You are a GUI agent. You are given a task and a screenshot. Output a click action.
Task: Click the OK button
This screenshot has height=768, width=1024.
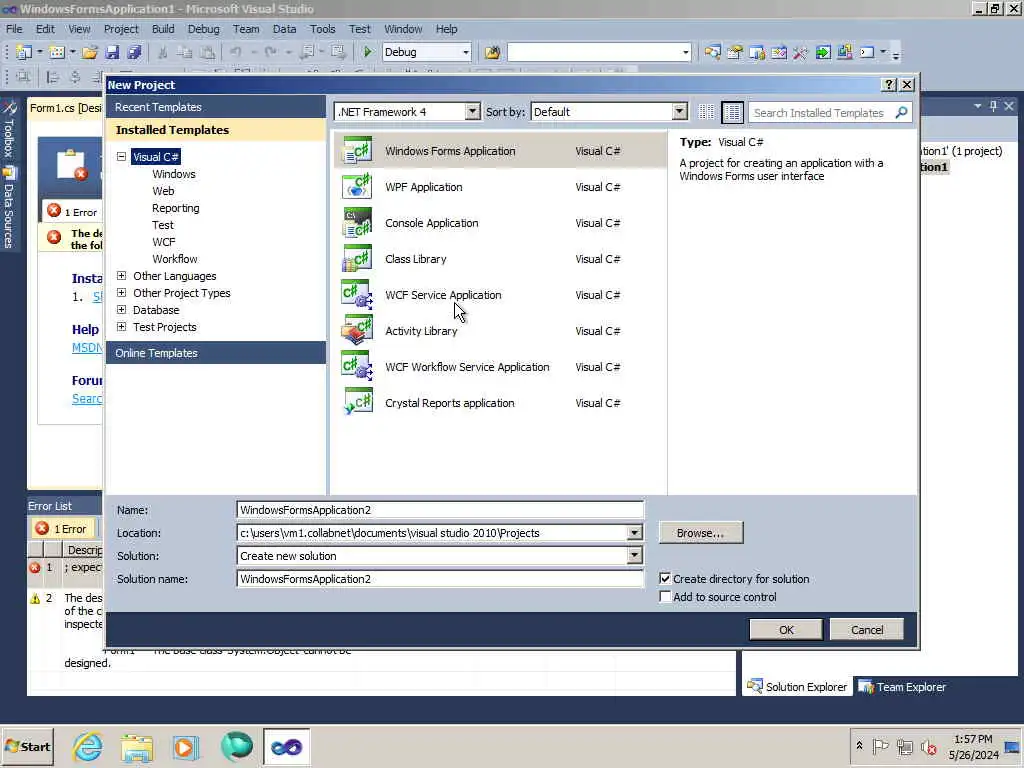tap(786, 630)
